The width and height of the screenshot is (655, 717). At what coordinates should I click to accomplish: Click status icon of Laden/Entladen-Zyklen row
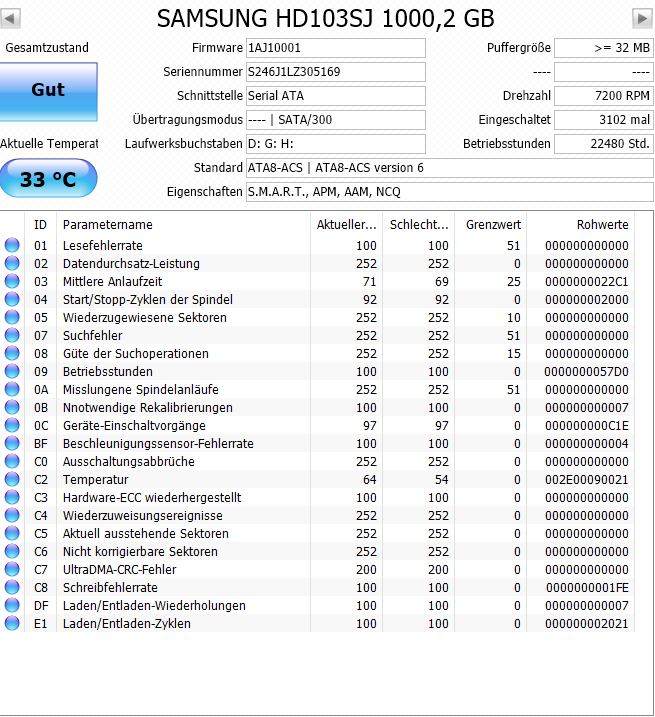[12, 623]
